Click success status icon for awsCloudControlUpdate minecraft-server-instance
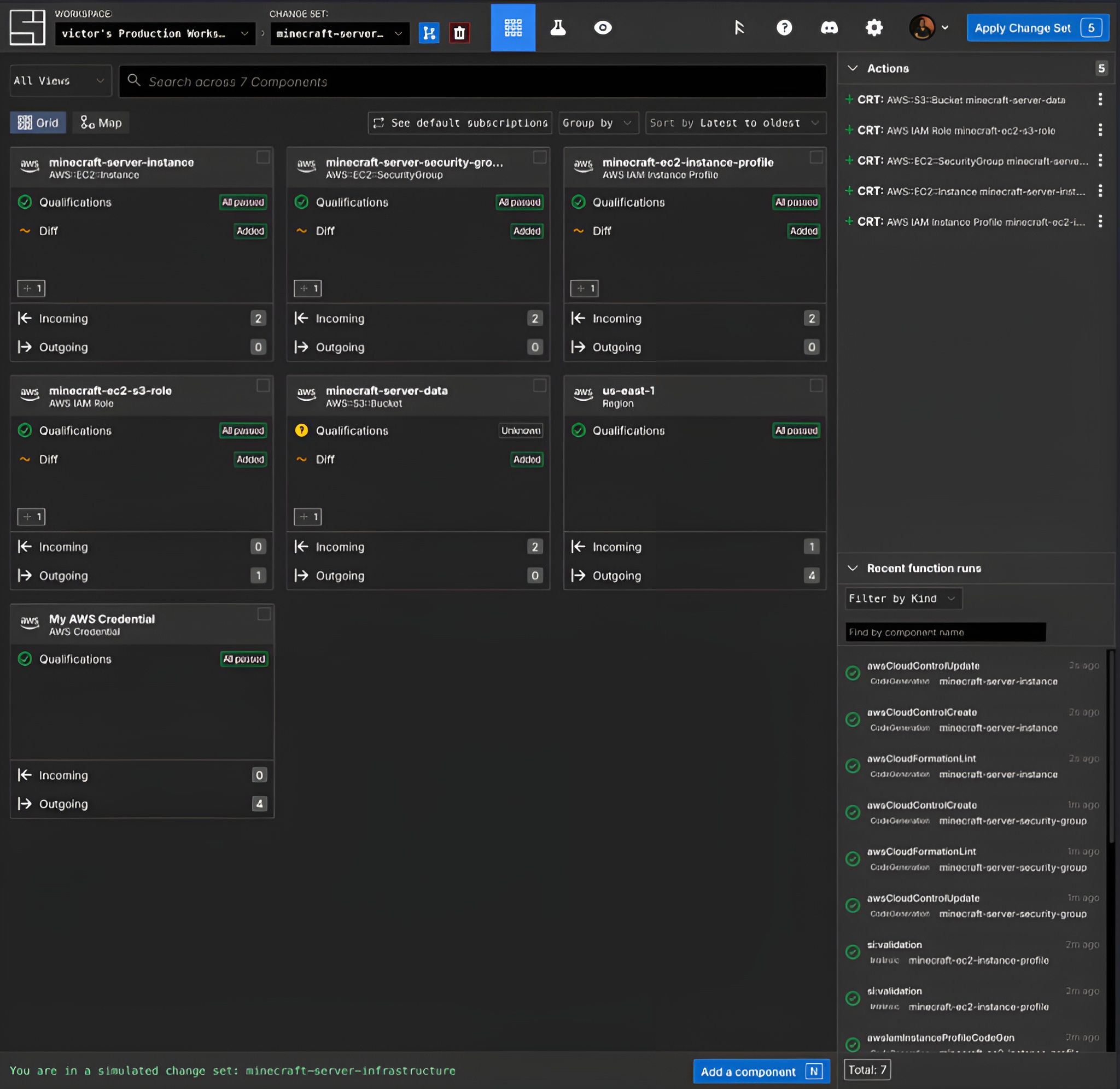The width and height of the screenshot is (1120, 1089). pos(853,673)
